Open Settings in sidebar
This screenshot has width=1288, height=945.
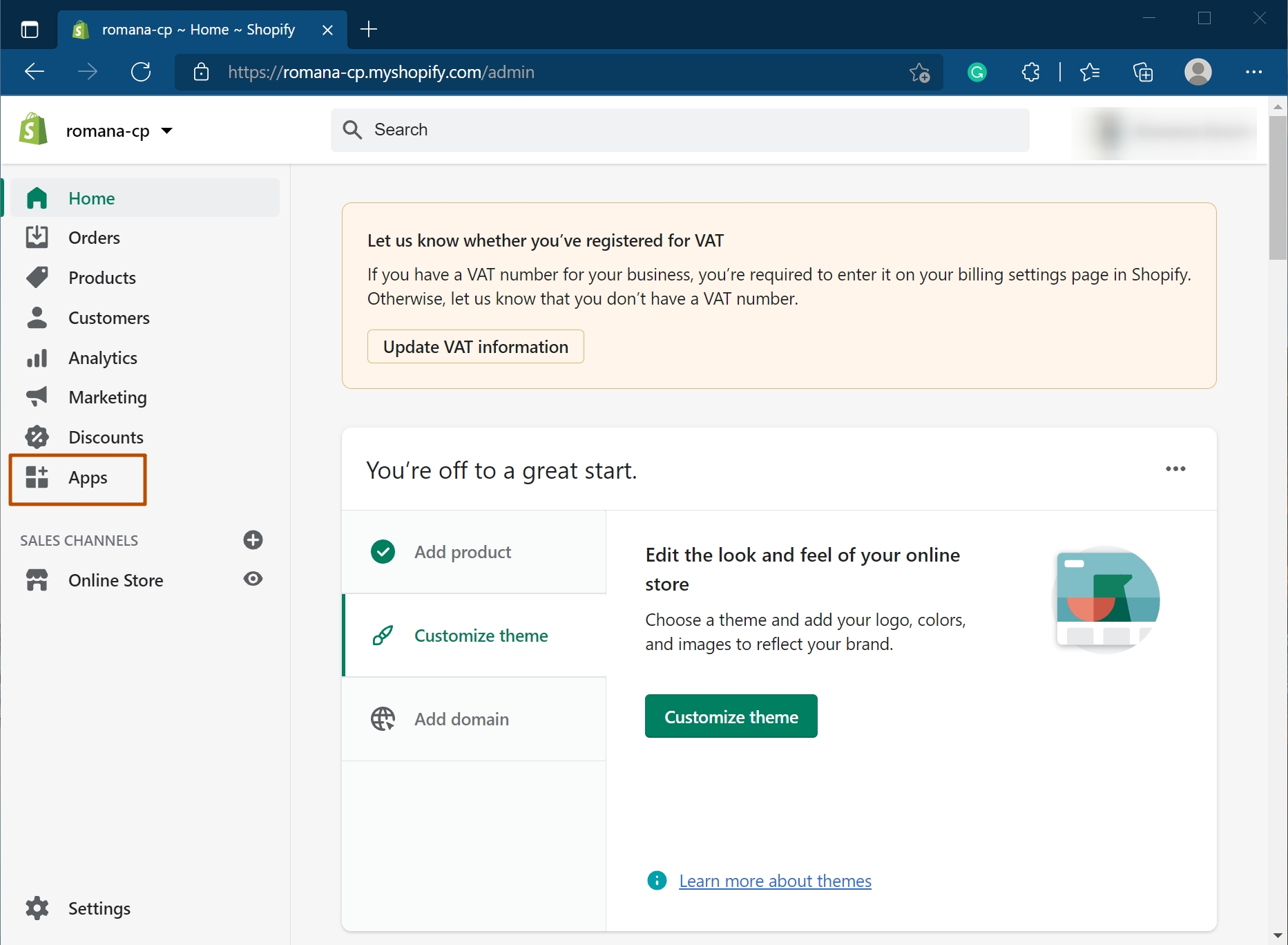(x=145, y=908)
